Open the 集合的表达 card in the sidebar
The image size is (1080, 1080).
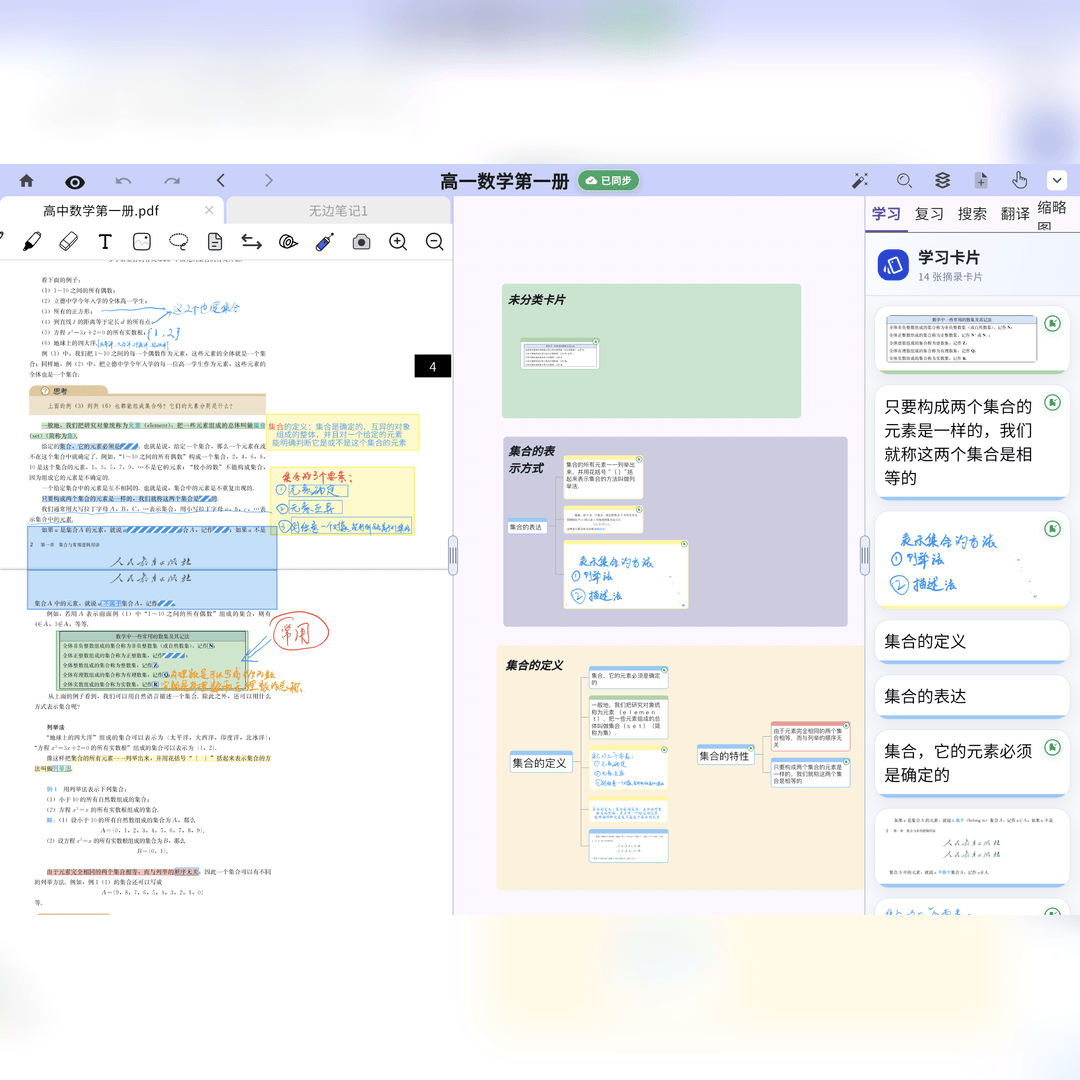coord(972,696)
